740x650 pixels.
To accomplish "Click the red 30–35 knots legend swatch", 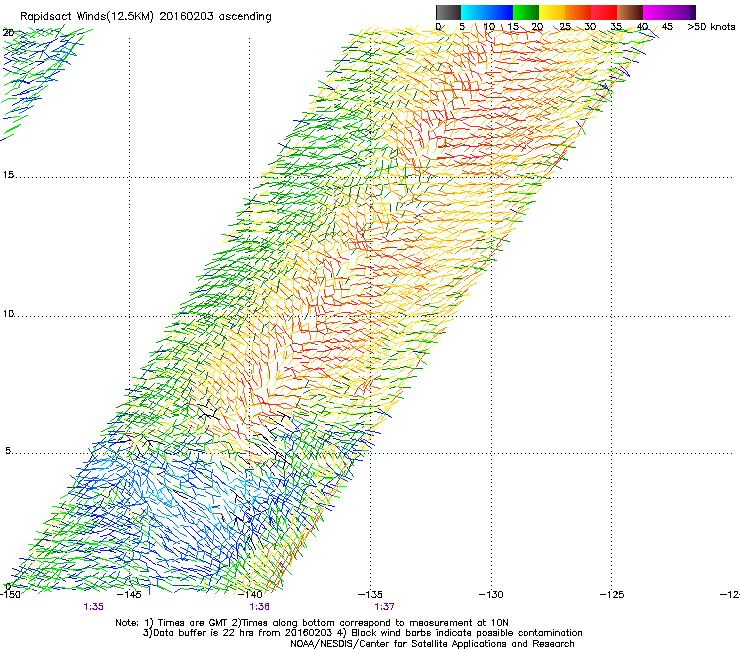I will (x=604, y=12).
